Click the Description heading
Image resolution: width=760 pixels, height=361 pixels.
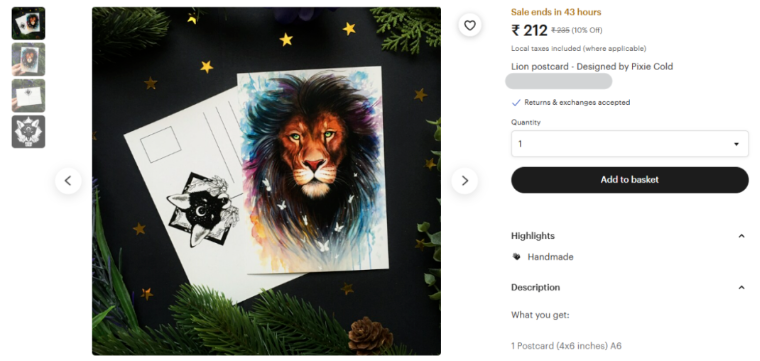[x=535, y=287]
